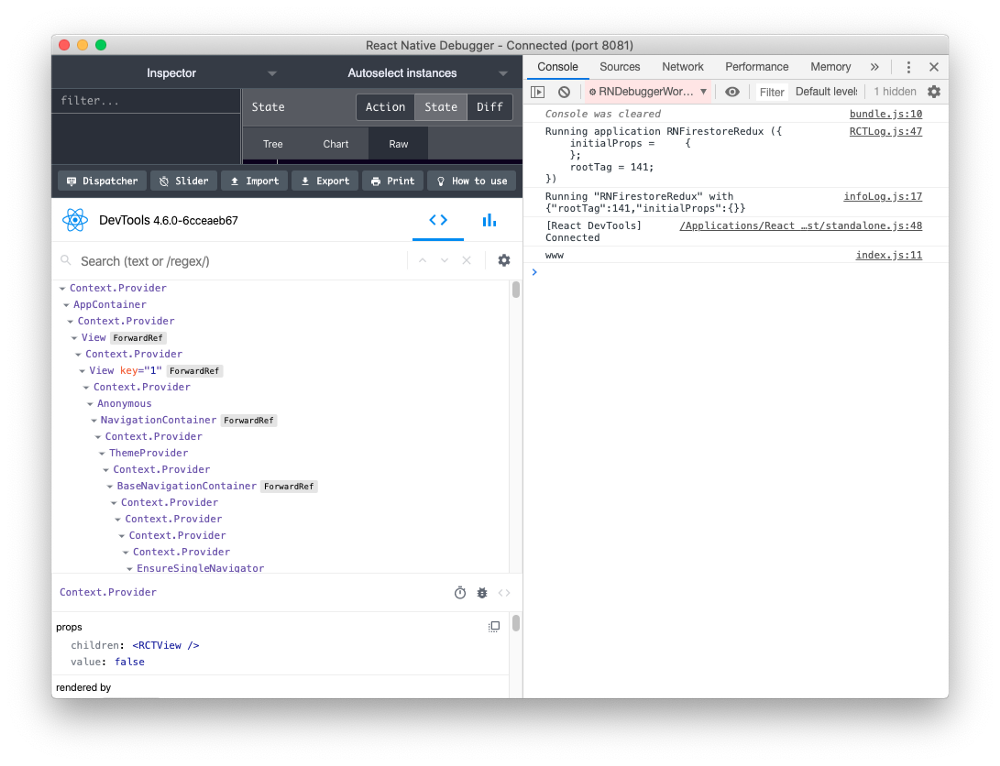Open React DevTools settings gear

pyautogui.click(x=504, y=259)
